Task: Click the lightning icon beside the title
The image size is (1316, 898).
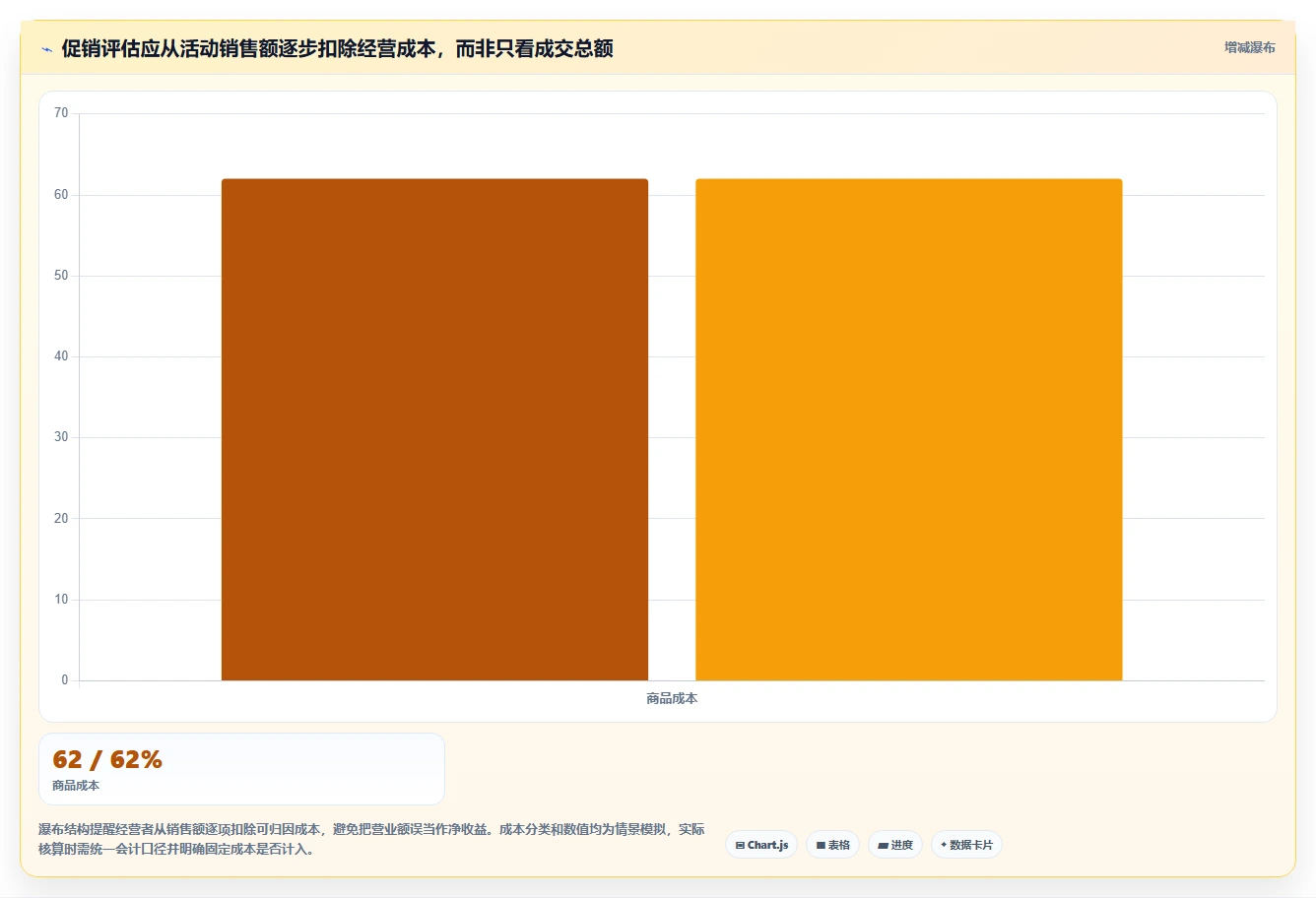Action: 46,49
